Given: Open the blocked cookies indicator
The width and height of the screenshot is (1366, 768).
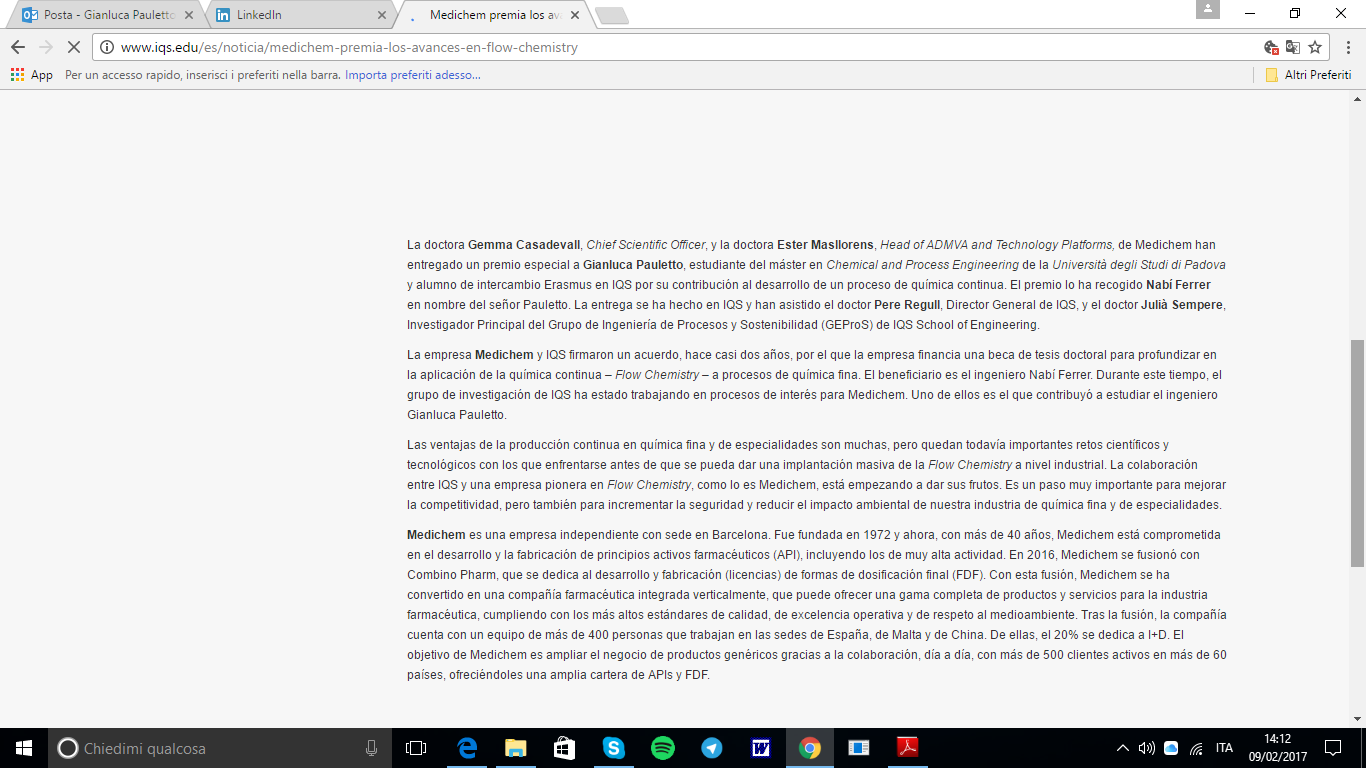Looking at the screenshot, I should coord(1271,47).
